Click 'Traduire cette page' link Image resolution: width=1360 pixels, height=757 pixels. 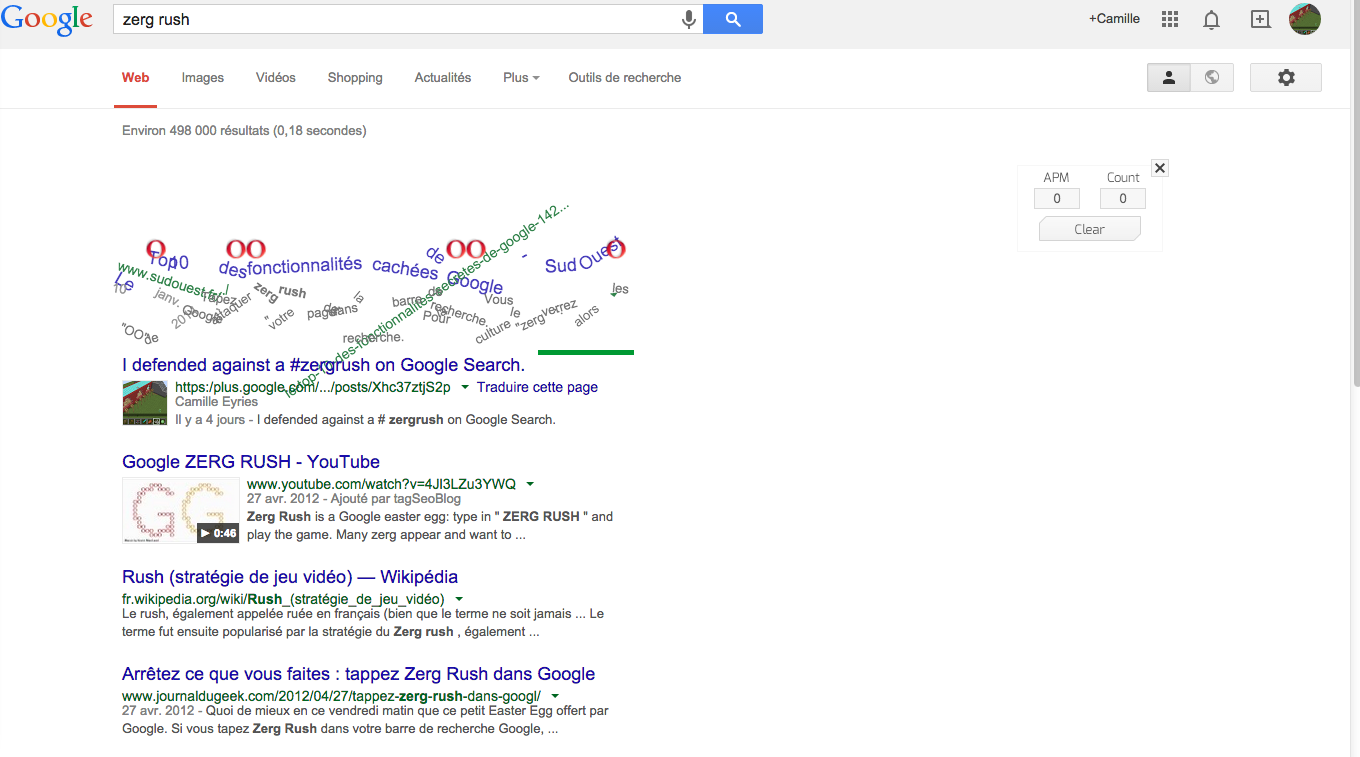[537, 387]
